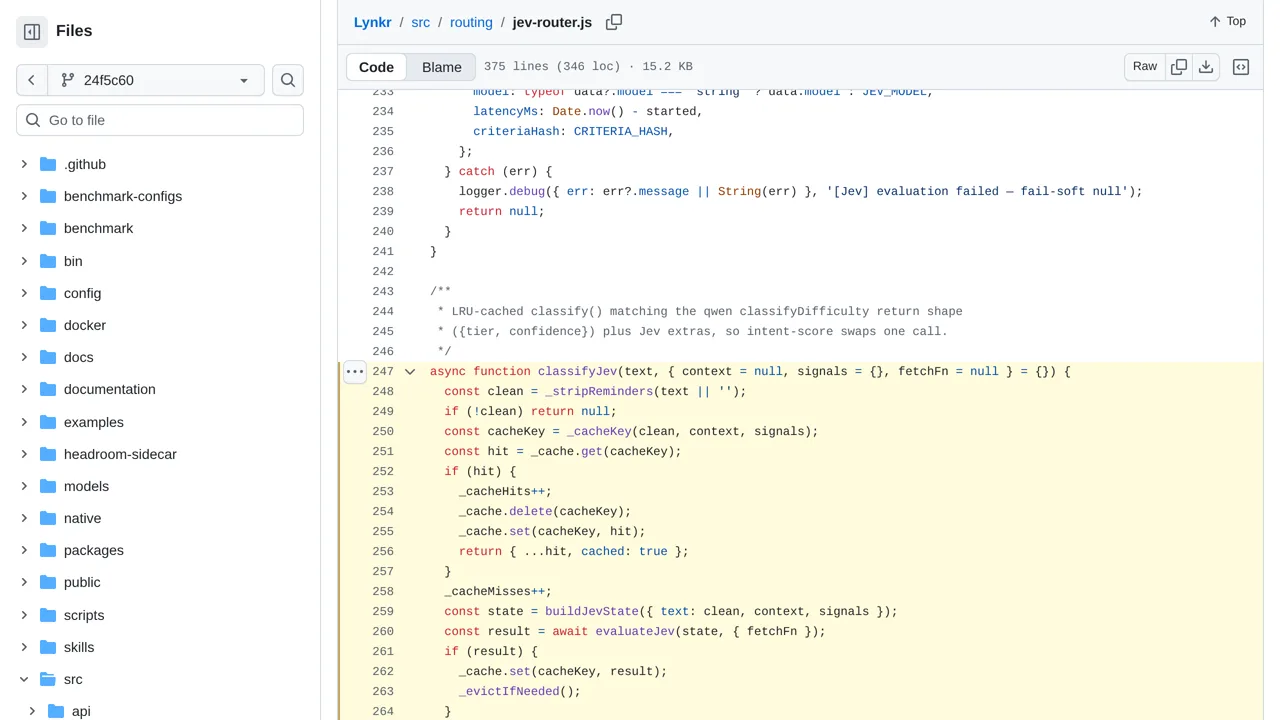Click the api folder icon
This screenshot has width=1280, height=720.
56,711
